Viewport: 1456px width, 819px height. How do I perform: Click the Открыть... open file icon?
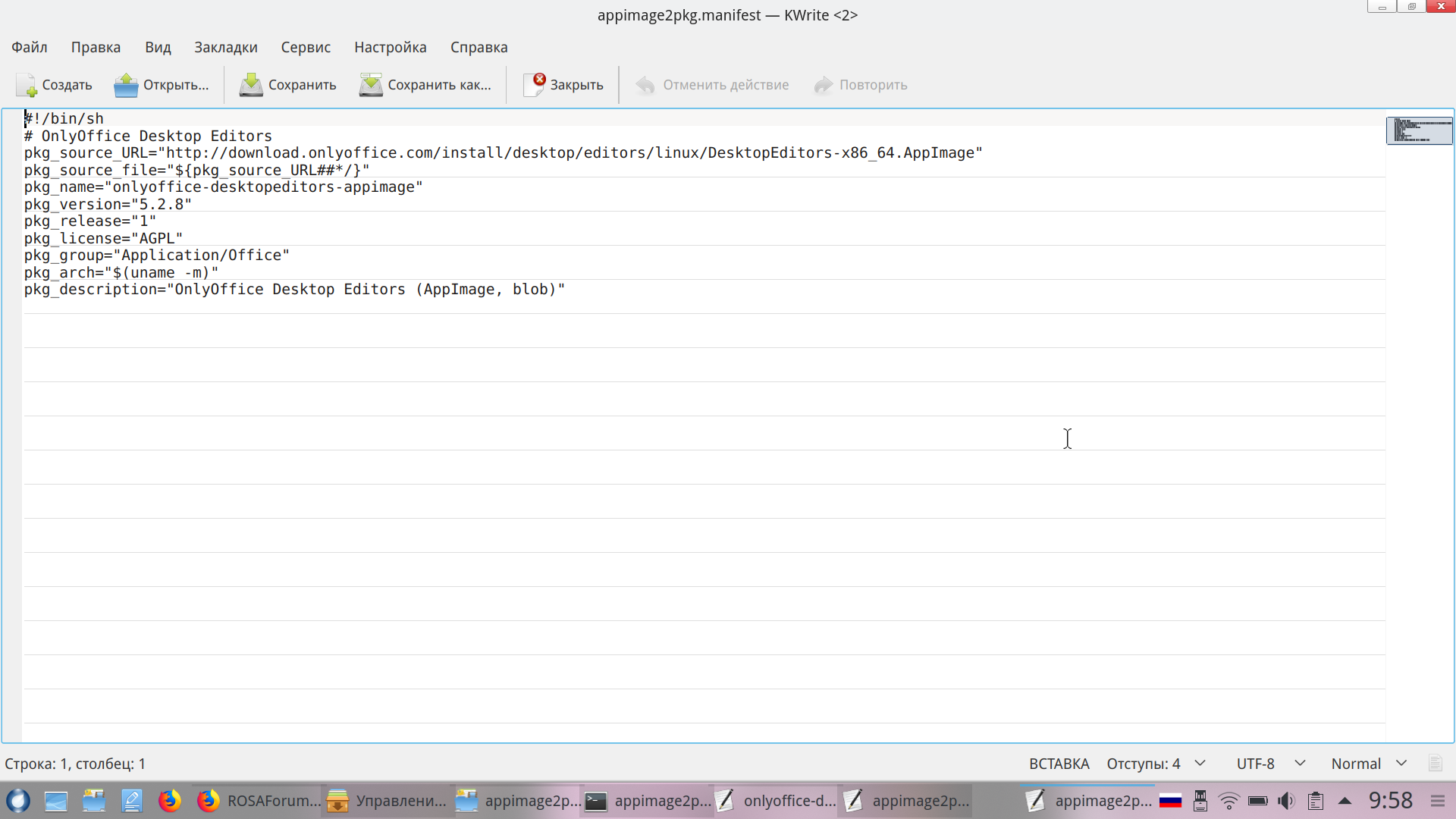click(126, 85)
